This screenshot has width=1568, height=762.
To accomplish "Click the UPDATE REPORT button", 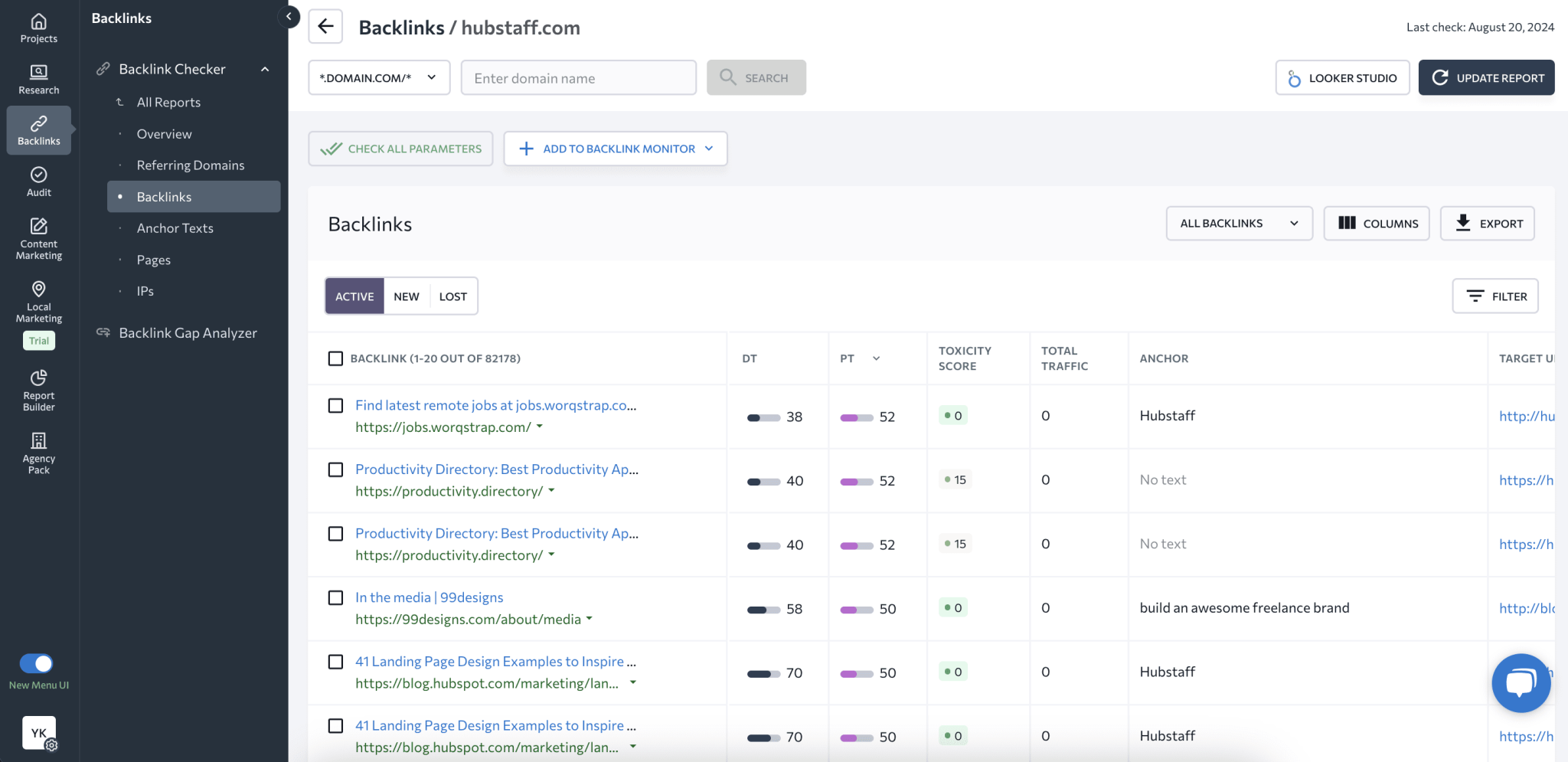I will coord(1485,77).
